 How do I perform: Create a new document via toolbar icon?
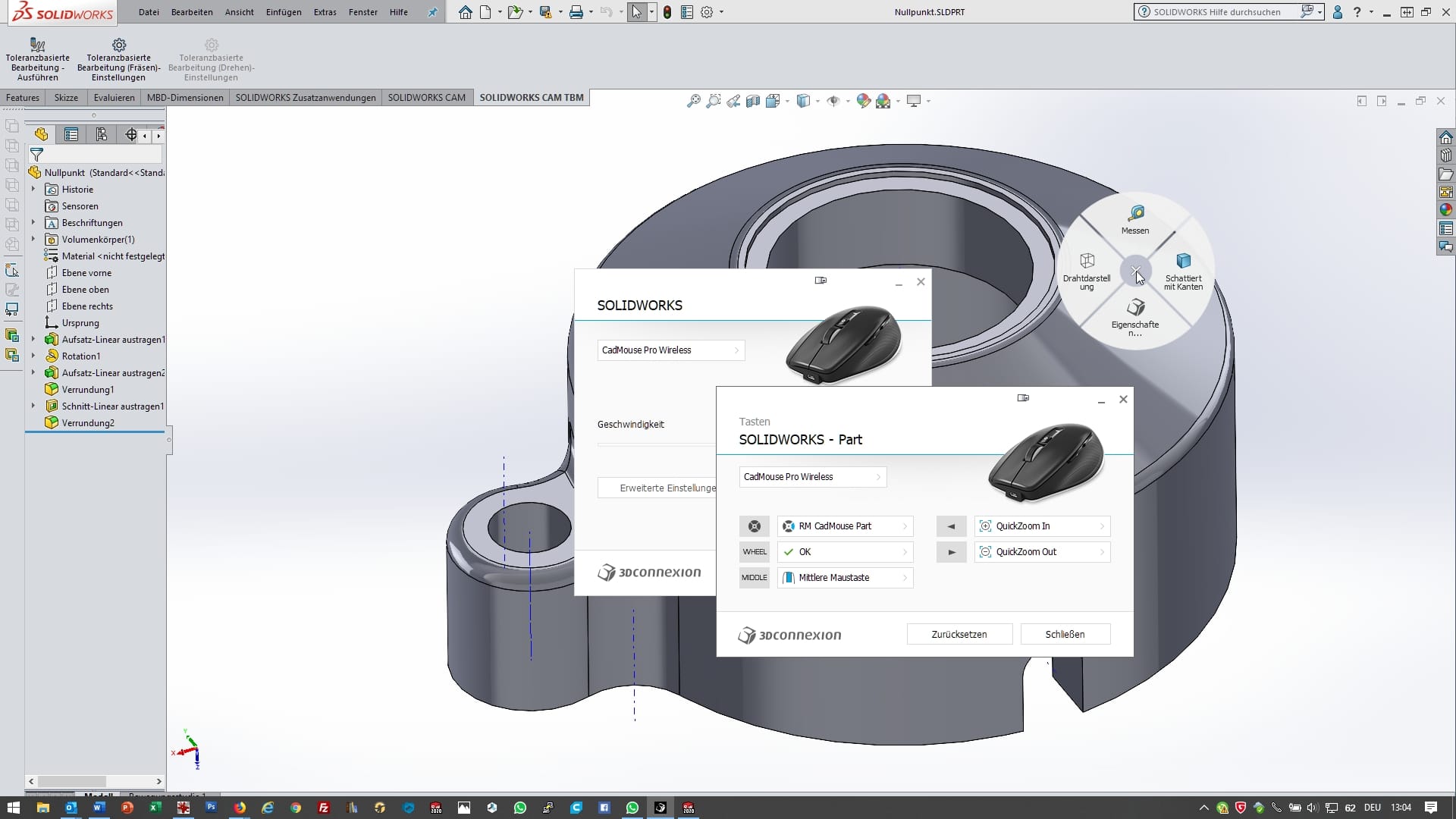click(485, 12)
